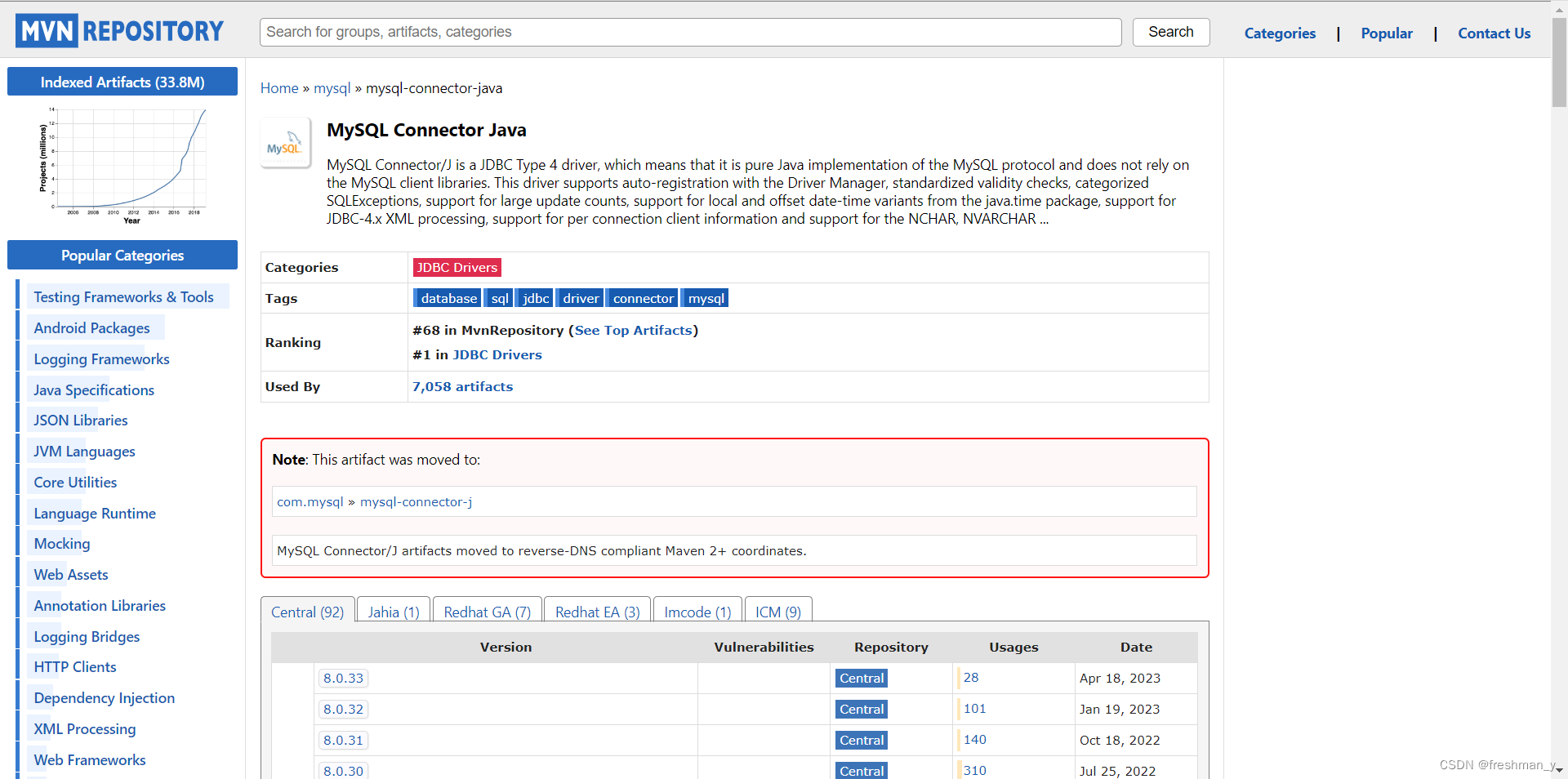
Task: Open Web Assets category
Action: (x=71, y=574)
